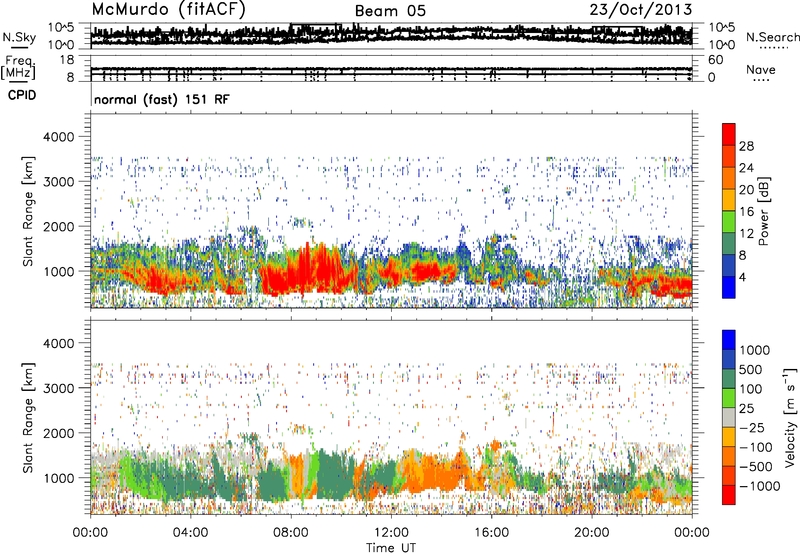Click '-1000' velocity colorbar tick

pos(760,486)
